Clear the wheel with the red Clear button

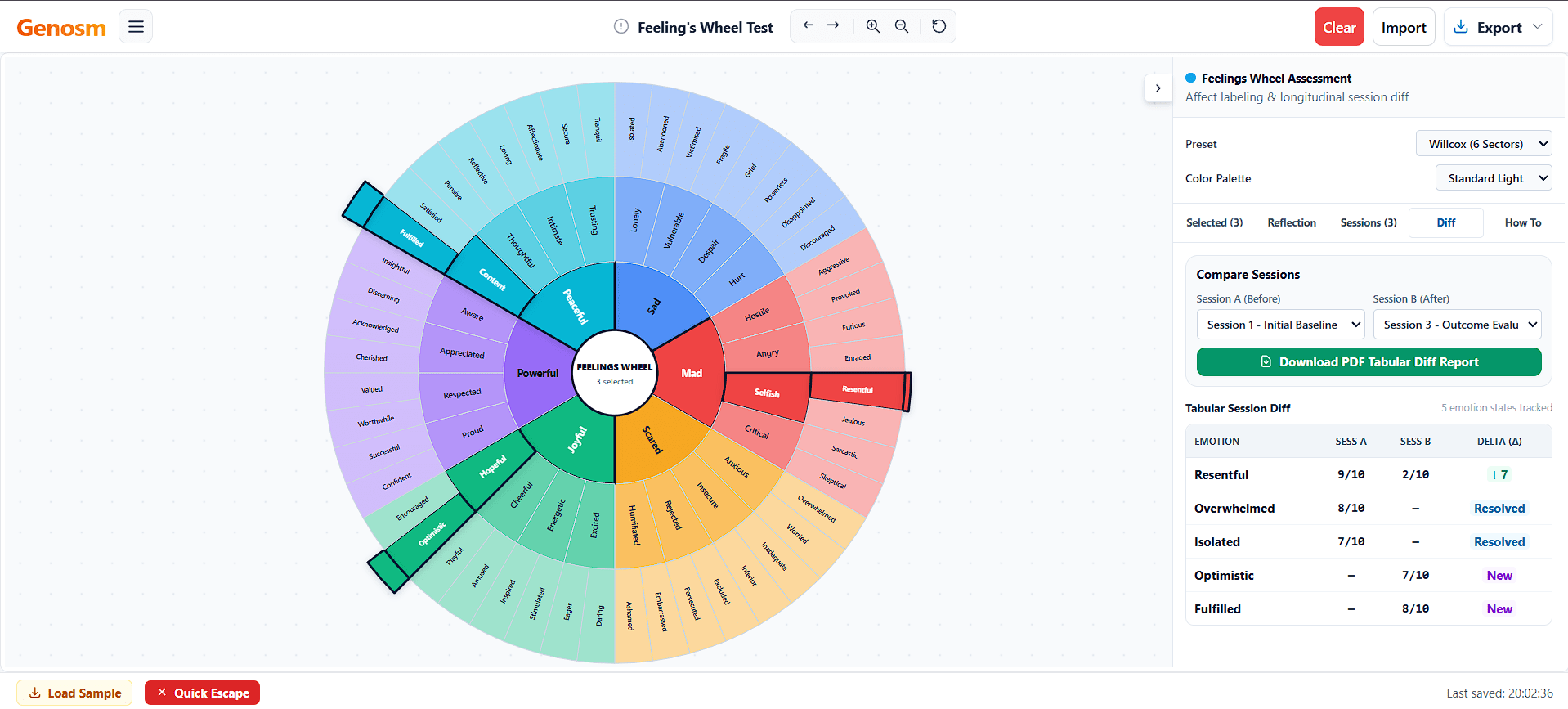[x=1339, y=27]
